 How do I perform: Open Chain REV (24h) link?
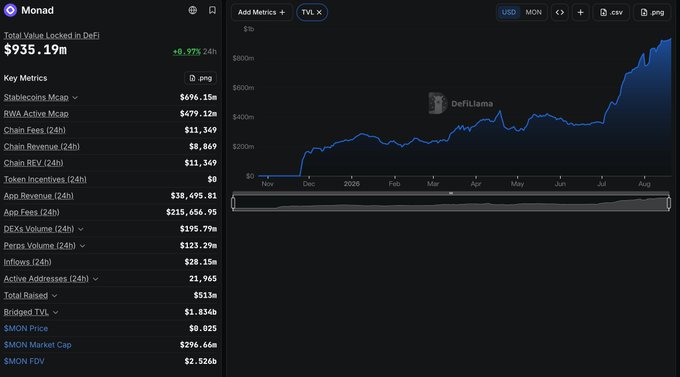(33, 163)
